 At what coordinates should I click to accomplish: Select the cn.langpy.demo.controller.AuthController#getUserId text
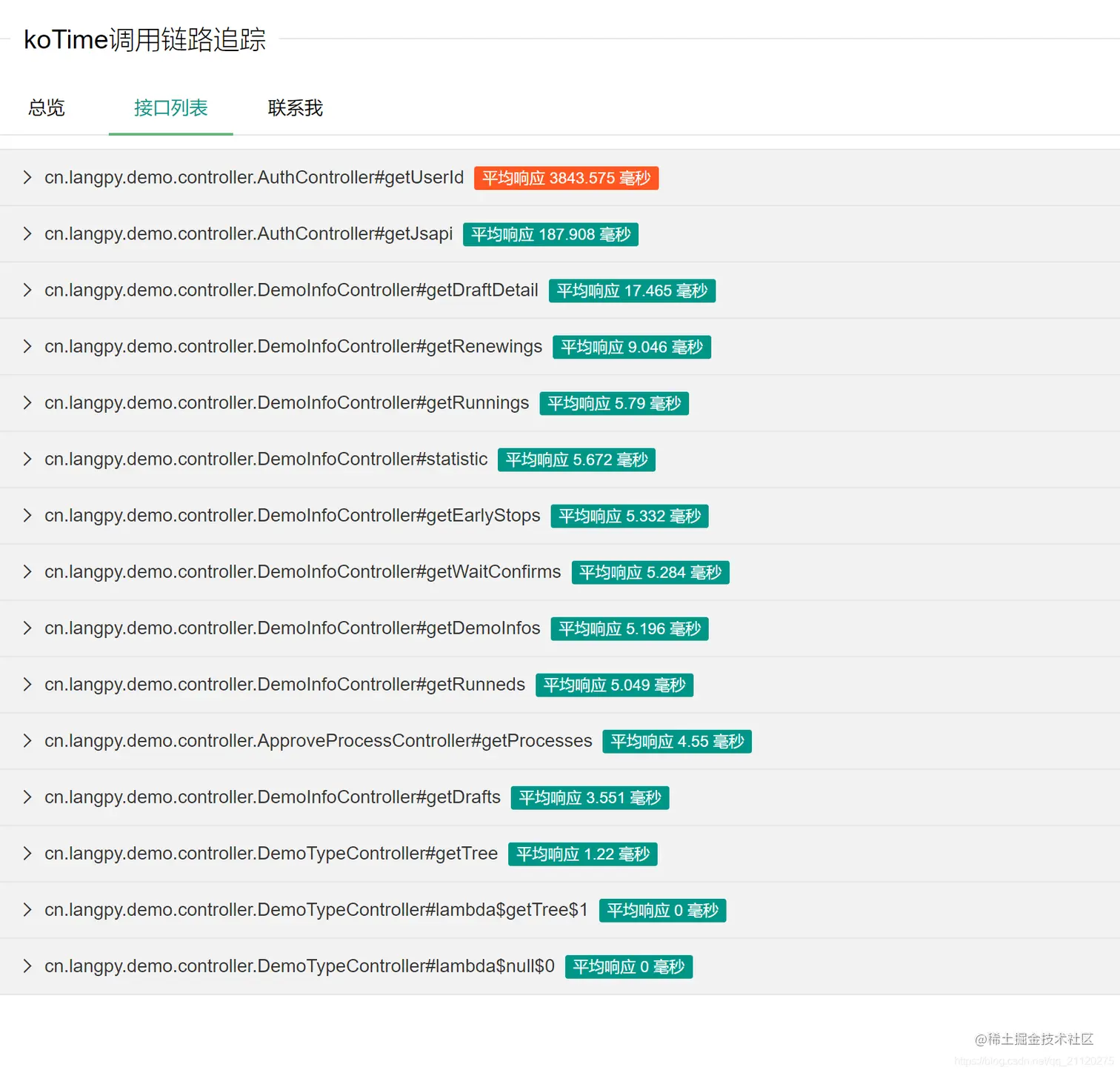(254, 178)
